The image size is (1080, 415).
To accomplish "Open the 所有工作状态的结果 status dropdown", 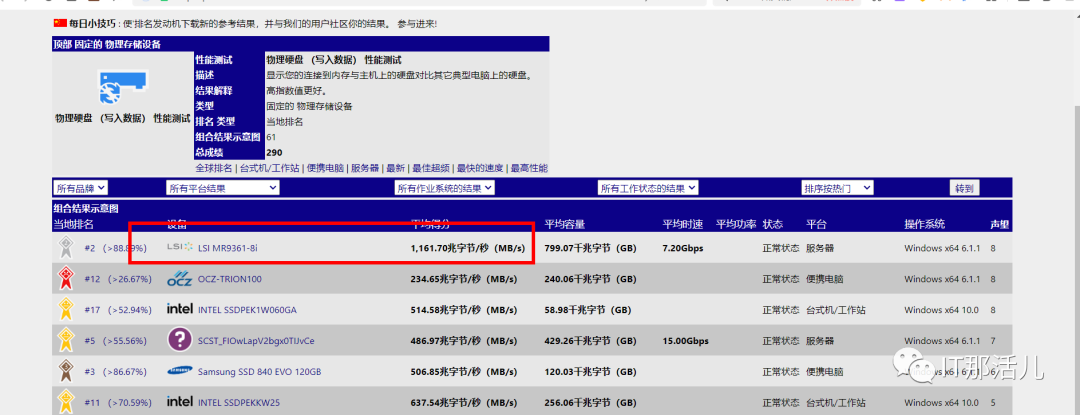I will click(648, 188).
